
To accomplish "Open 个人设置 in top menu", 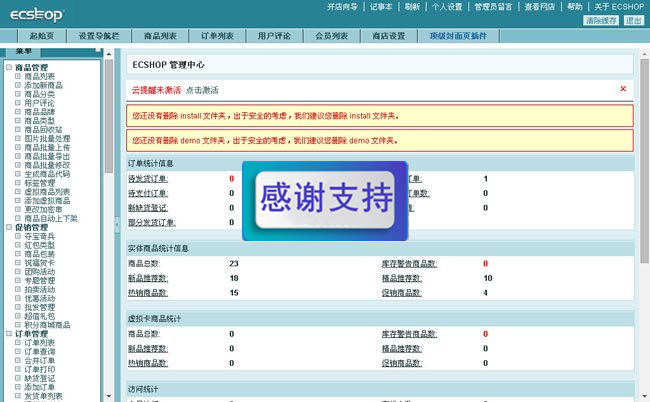I will (x=447, y=7).
